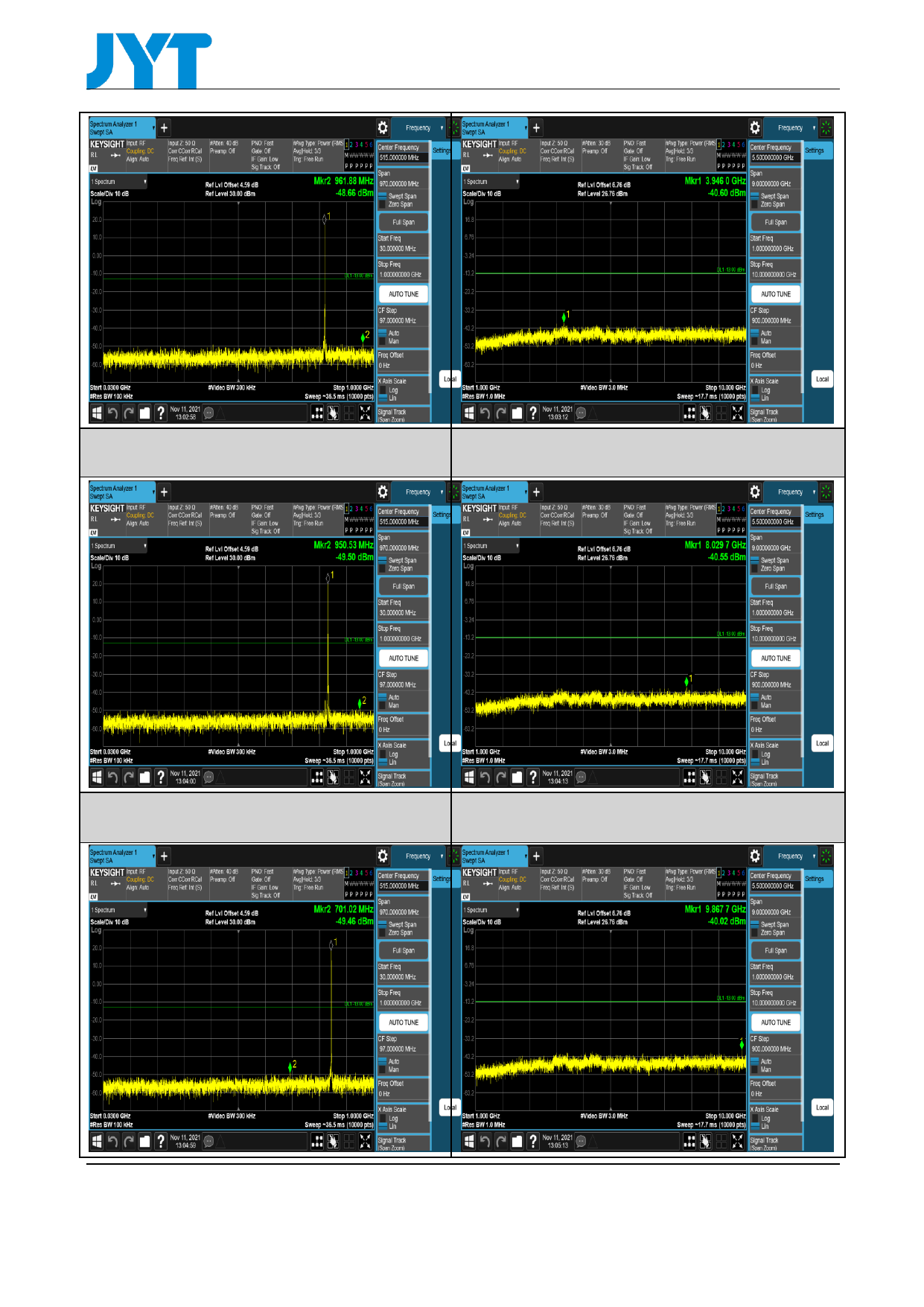Open file folder icon in 13:03:12 capture

[x=517, y=413]
